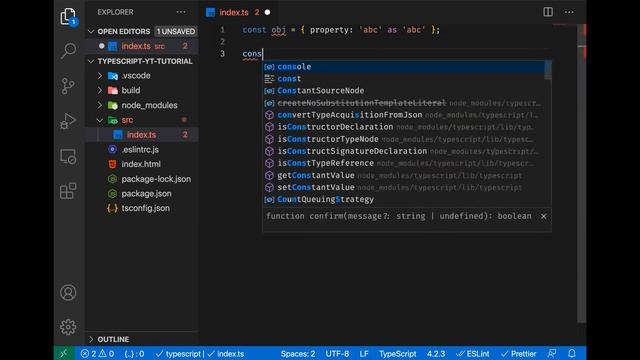Close the suggestion details pane
Viewport: 640px width, 360px height.
pyautogui.click(x=543, y=216)
